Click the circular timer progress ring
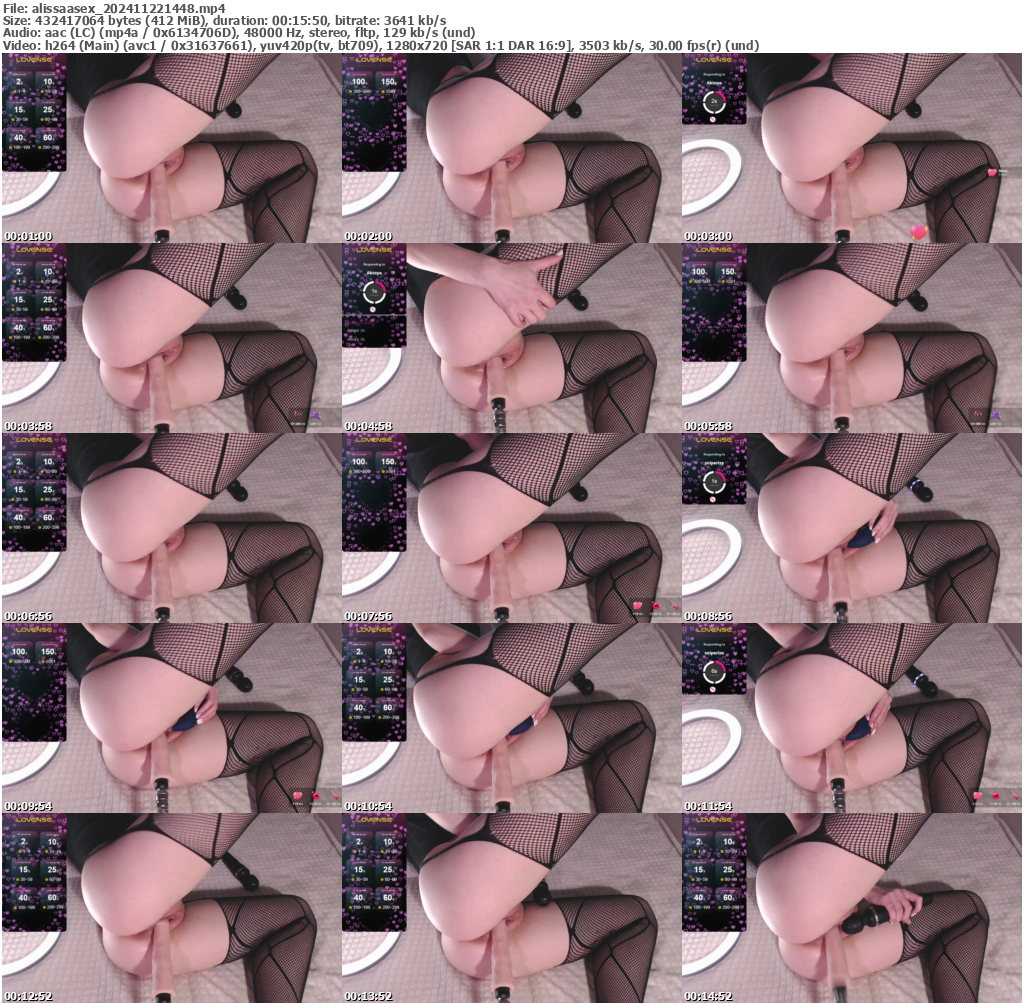The height and width of the screenshot is (1003, 1024). [714, 101]
